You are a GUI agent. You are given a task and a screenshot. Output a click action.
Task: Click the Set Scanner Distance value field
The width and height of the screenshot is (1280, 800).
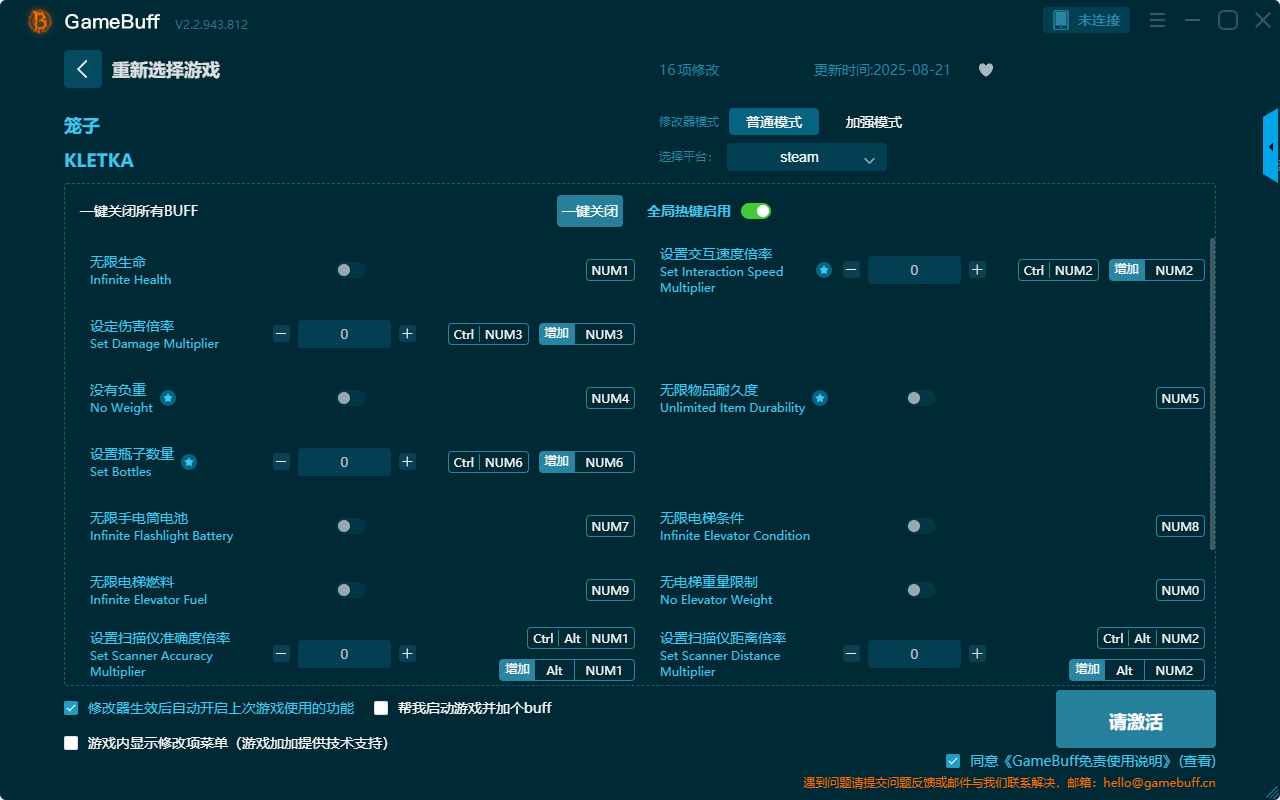point(914,654)
